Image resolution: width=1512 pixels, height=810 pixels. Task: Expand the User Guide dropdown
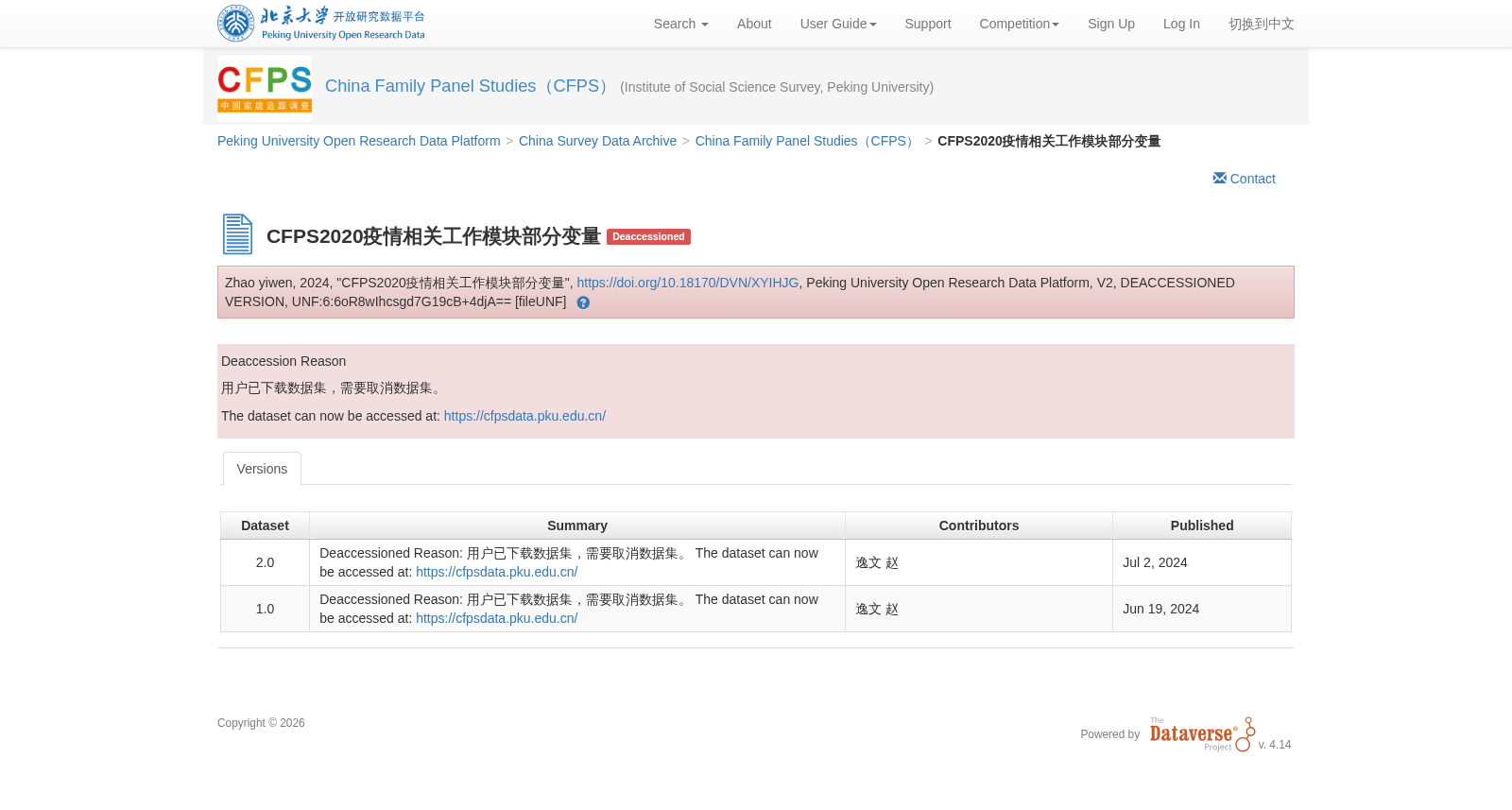tap(838, 24)
